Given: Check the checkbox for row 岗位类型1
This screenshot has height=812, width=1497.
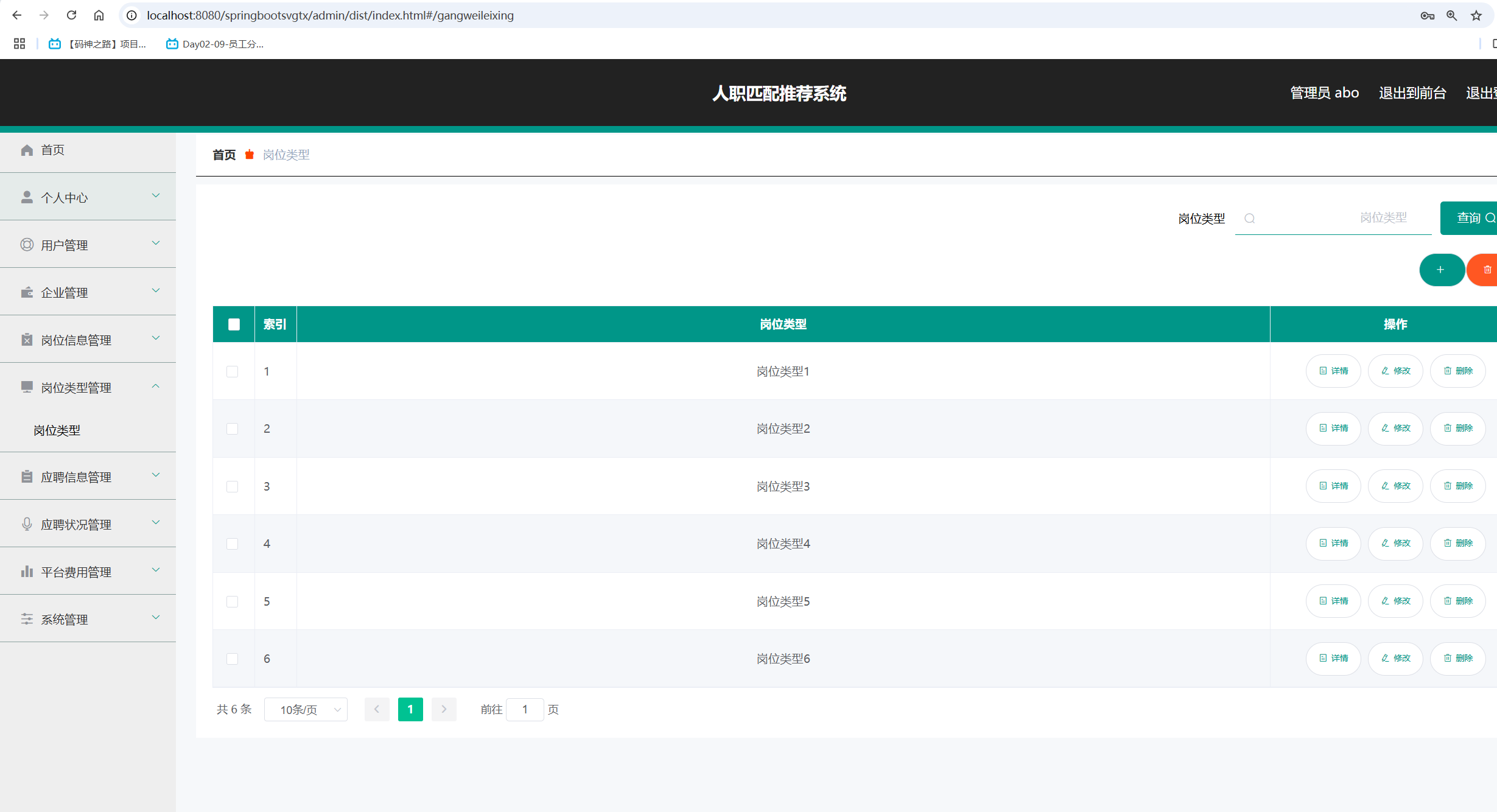Looking at the screenshot, I should click(232, 371).
